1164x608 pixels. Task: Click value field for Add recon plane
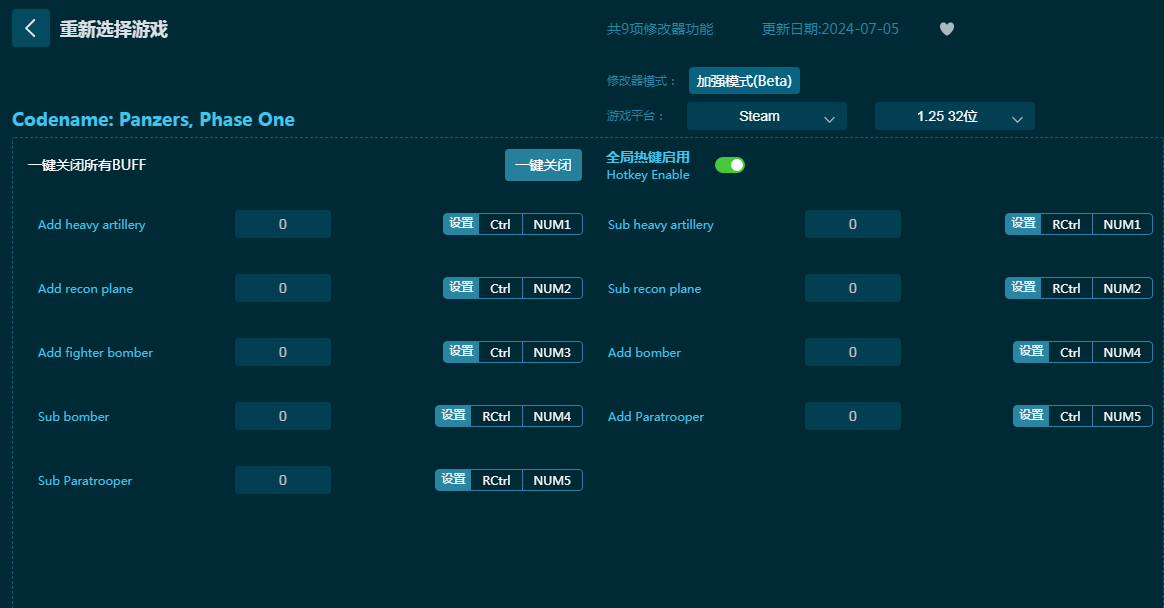(283, 288)
